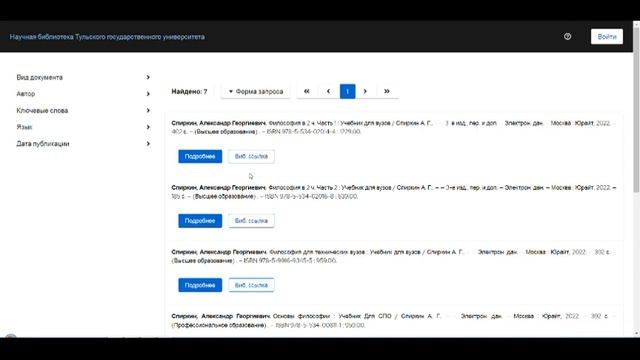Click the help question mark icon
Viewport: 640px width, 360px height.
(567, 36)
